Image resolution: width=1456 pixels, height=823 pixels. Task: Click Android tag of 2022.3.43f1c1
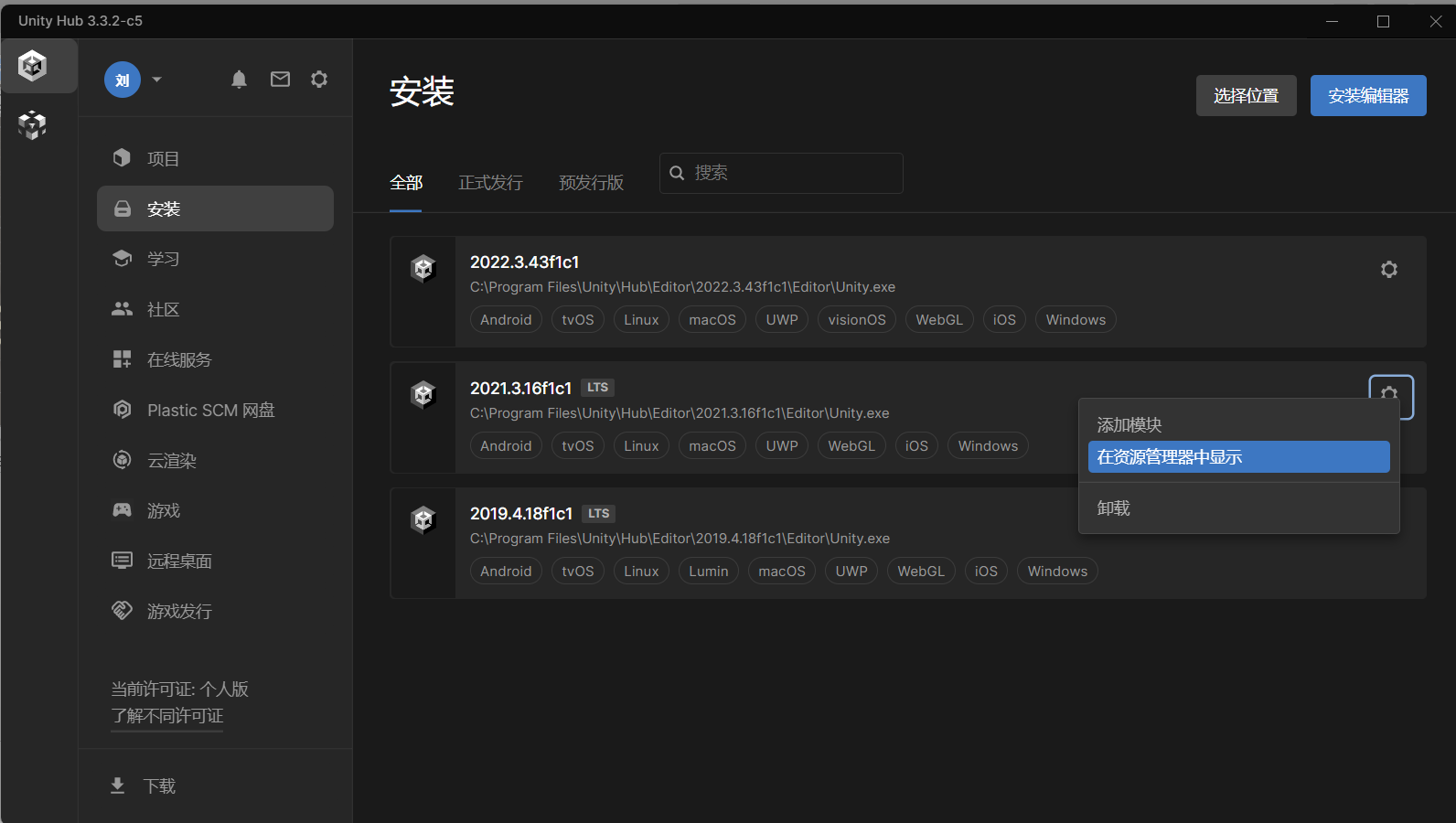tap(506, 319)
